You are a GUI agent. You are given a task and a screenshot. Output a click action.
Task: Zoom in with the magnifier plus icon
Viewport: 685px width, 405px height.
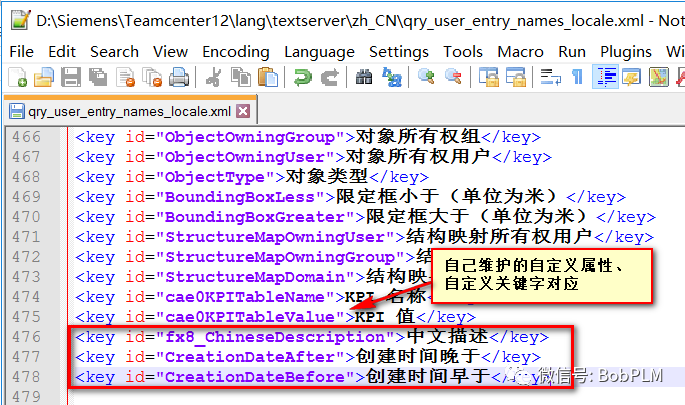(426, 77)
